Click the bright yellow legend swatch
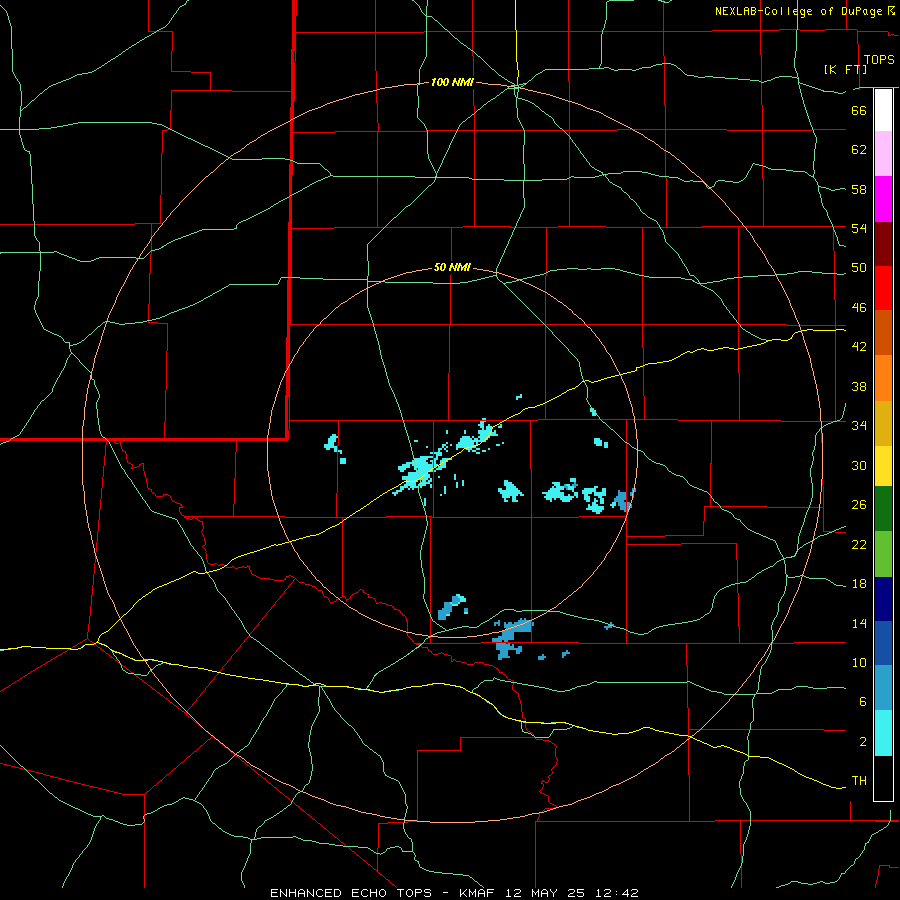 point(883,466)
